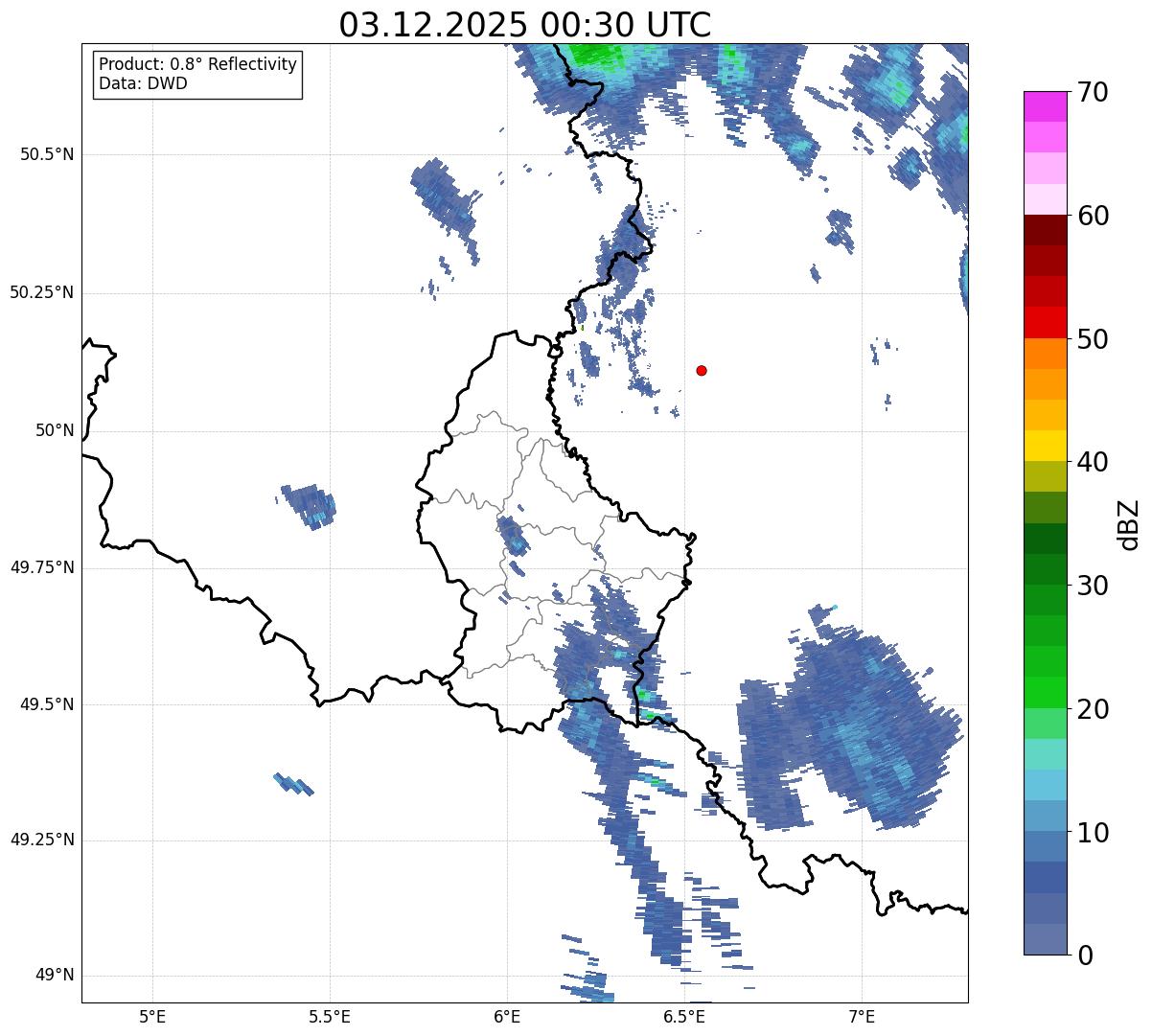This screenshot has width=1152, height=1036.
Task: Click latitude label 50.5°N
Action: (x=47, y=155)
